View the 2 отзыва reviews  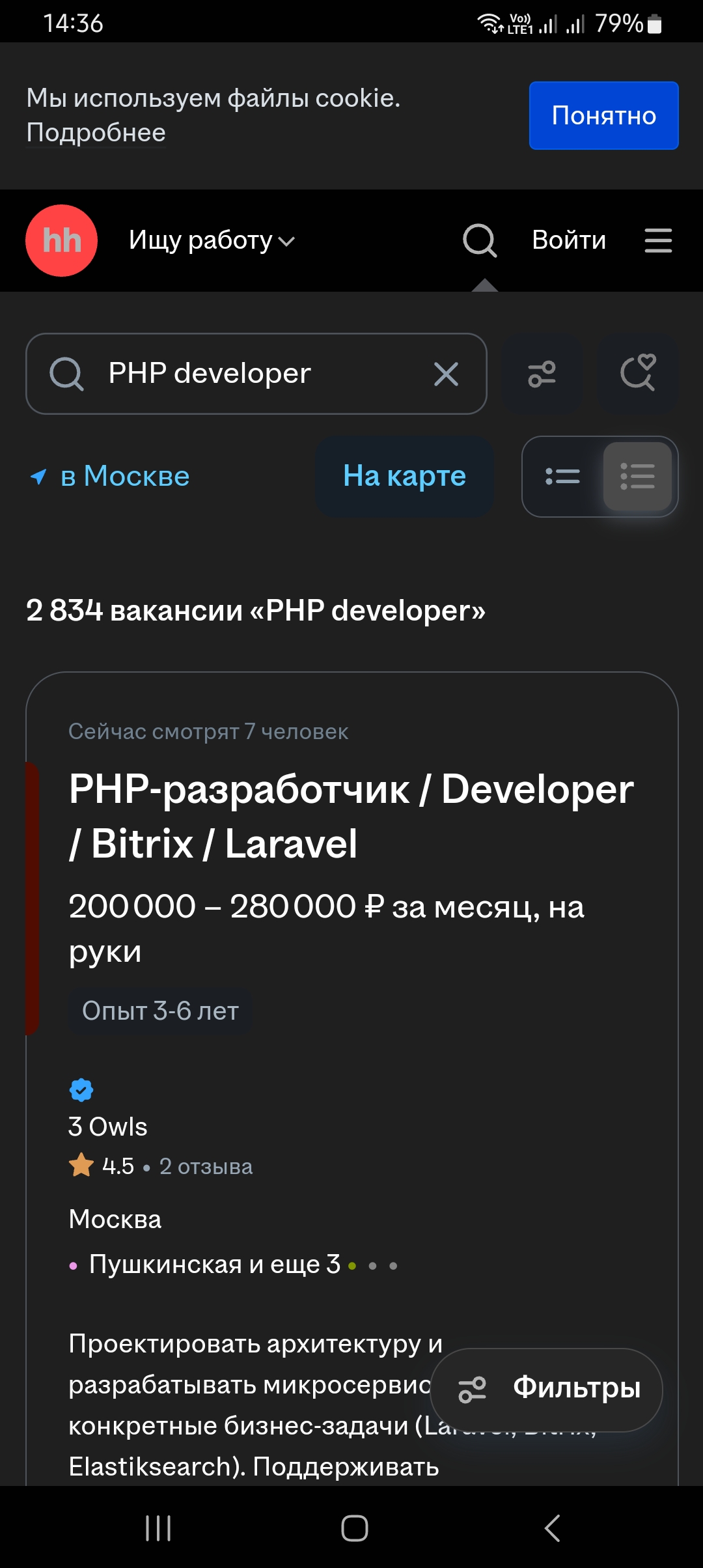206,1166
